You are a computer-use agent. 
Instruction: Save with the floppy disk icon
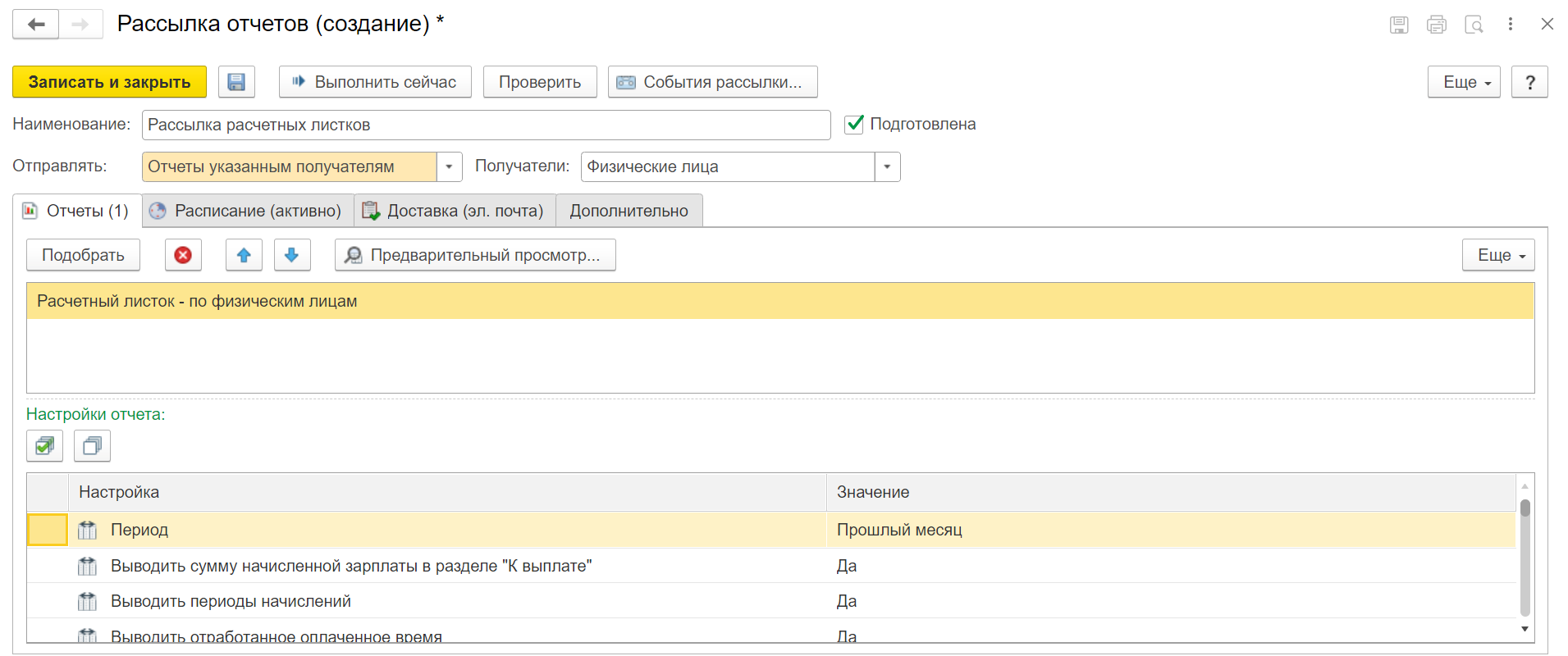click(236, 82)
